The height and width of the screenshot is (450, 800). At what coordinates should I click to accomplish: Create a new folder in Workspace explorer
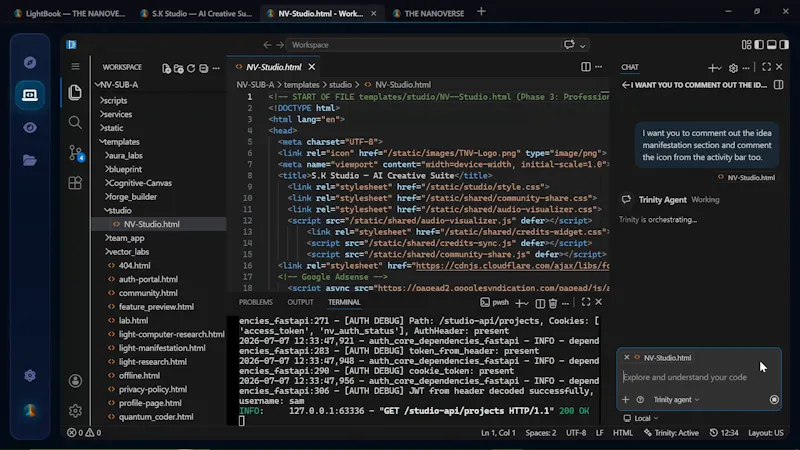click(x=179, y=68)
